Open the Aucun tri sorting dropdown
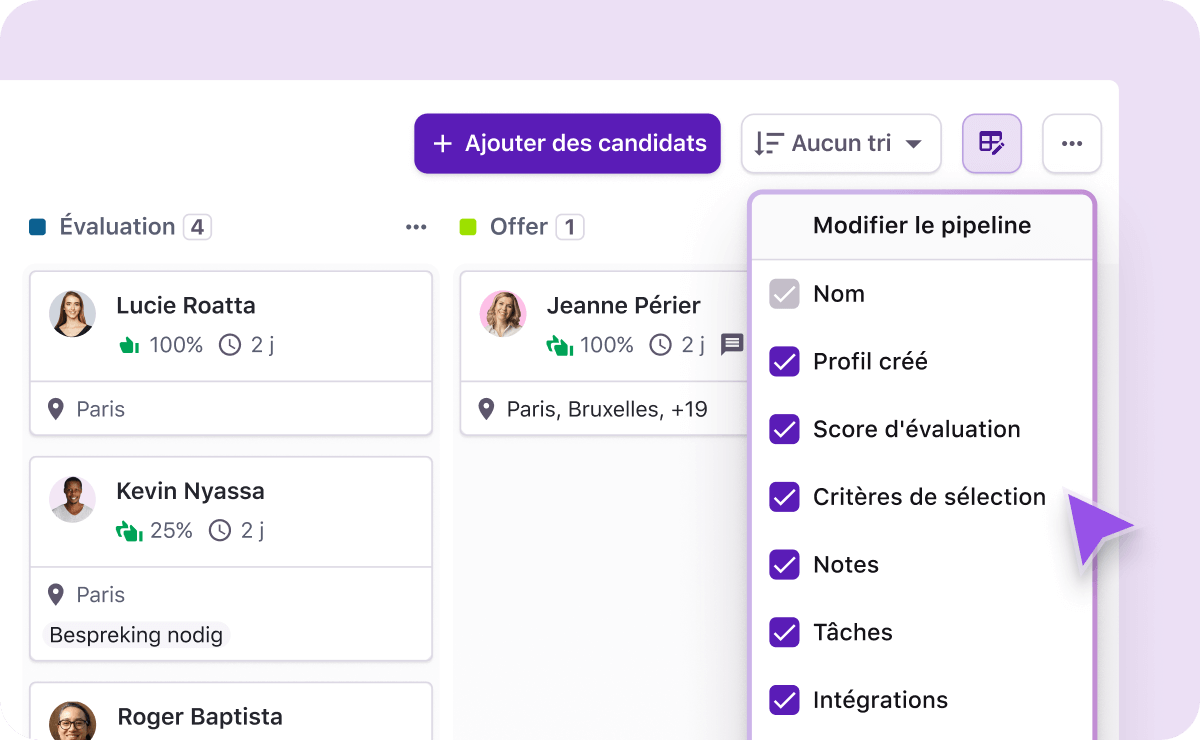 (x=841, y=143)
